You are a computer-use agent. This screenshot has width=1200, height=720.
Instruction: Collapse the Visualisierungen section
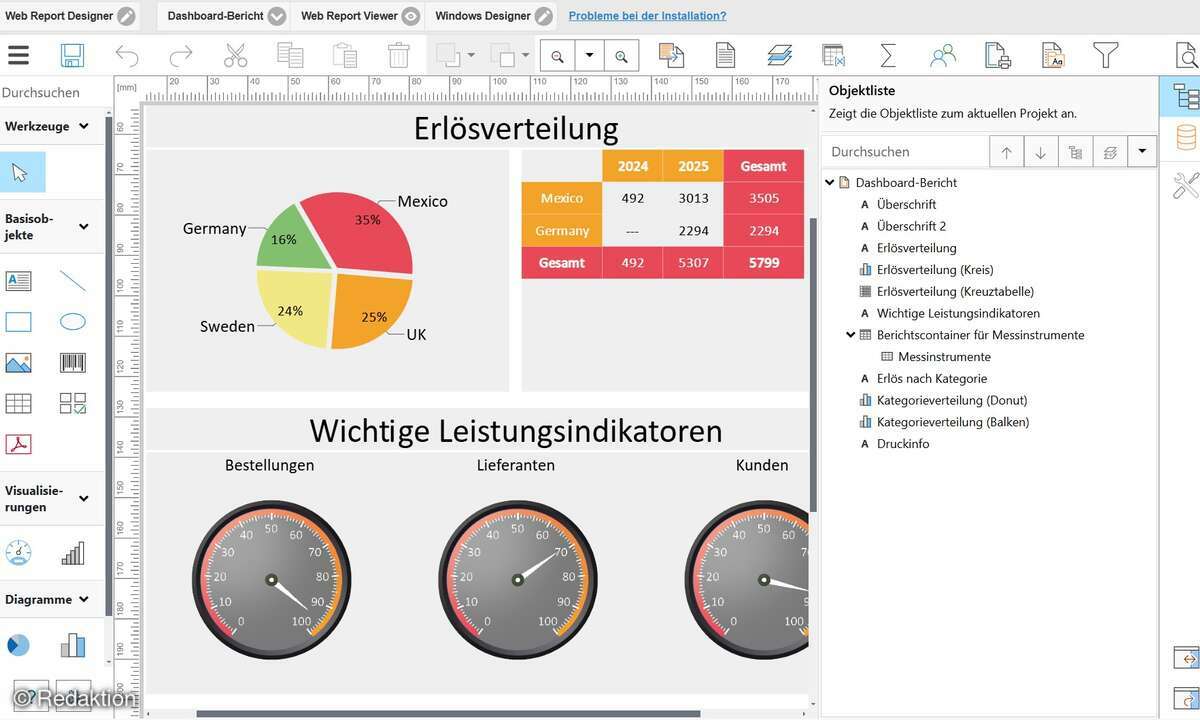point(83,499)
